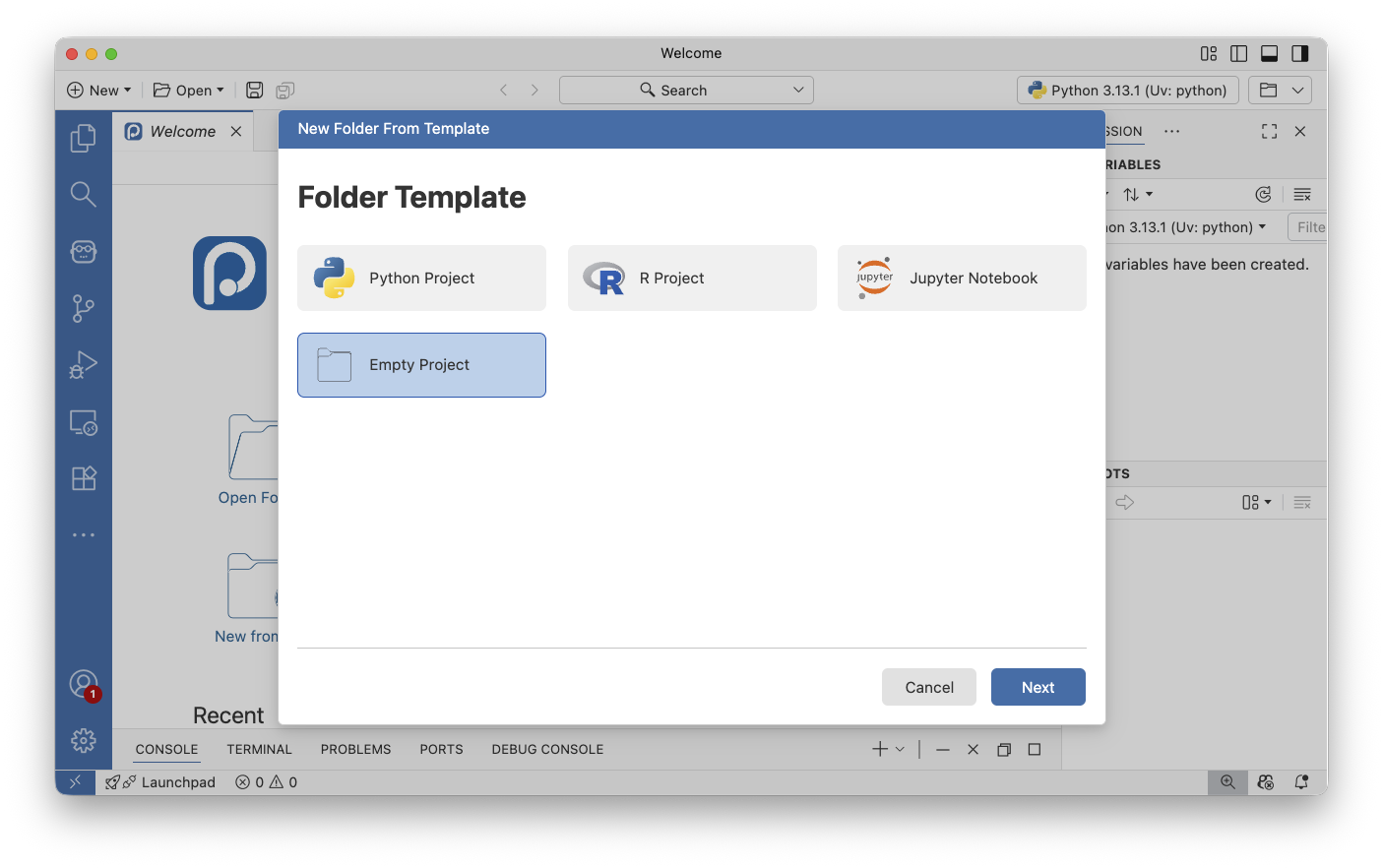
Task: Expand the New dropdown menu
Action: (98, 91)
